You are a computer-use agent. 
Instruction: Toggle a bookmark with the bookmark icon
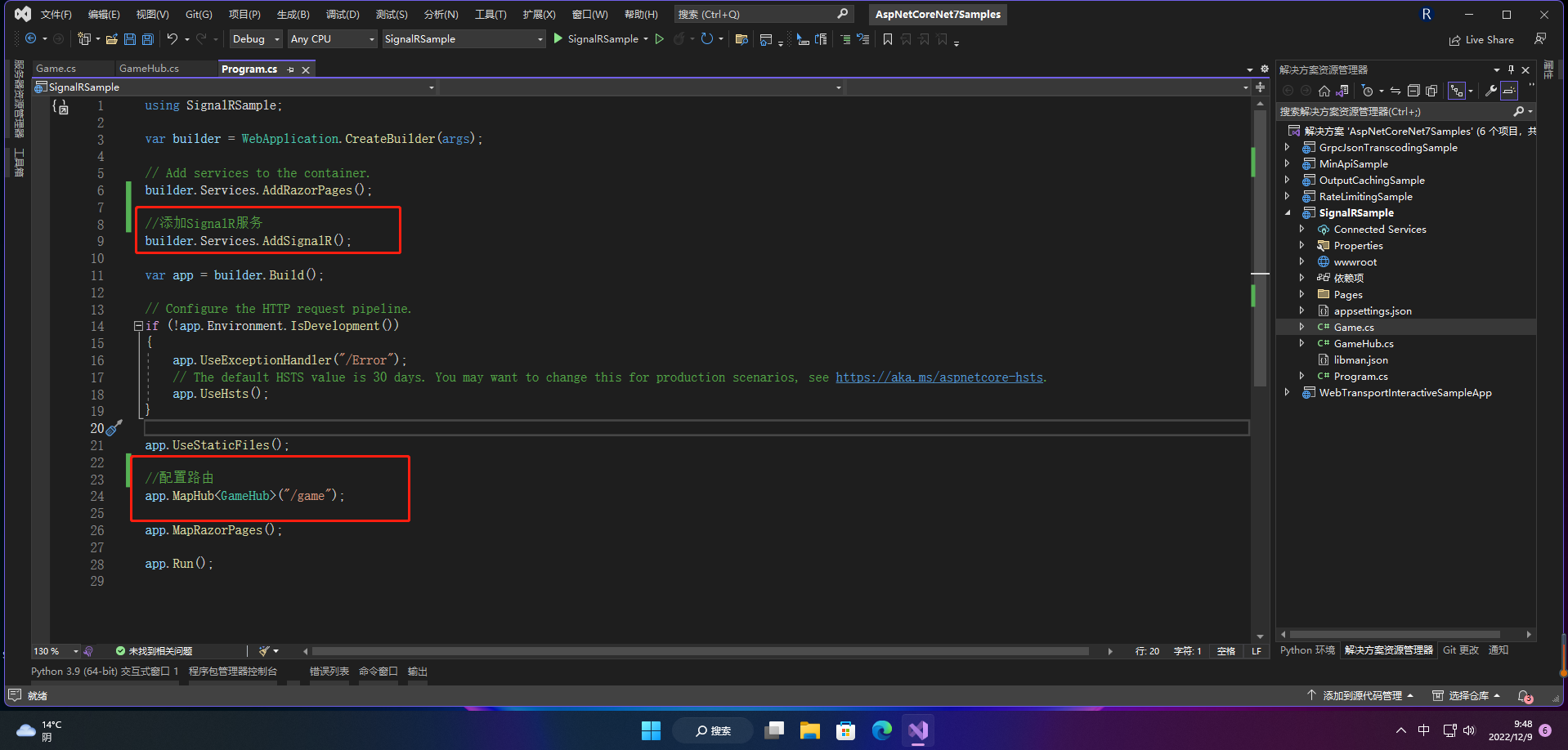tap(888, 39)
